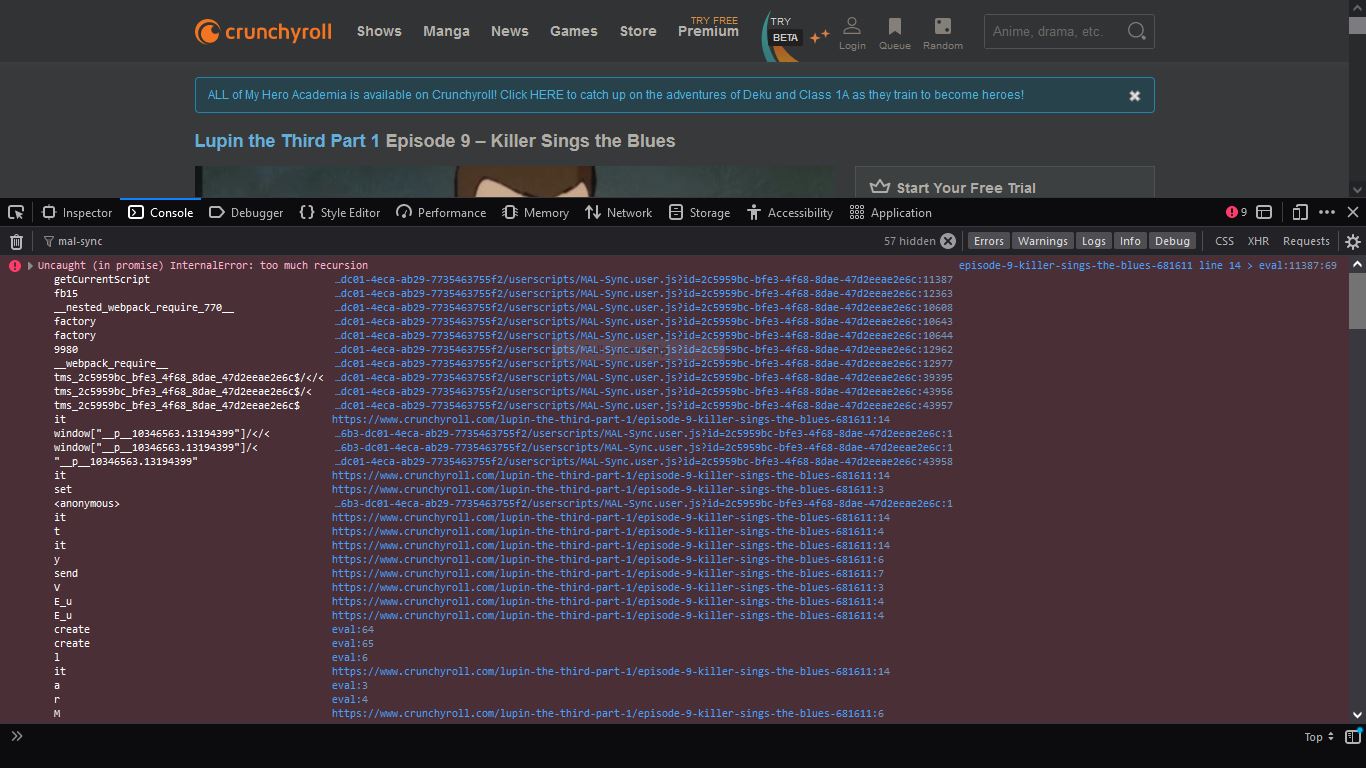Clear the mal-sync filter via the 57 hidden X

pos(948,241)
